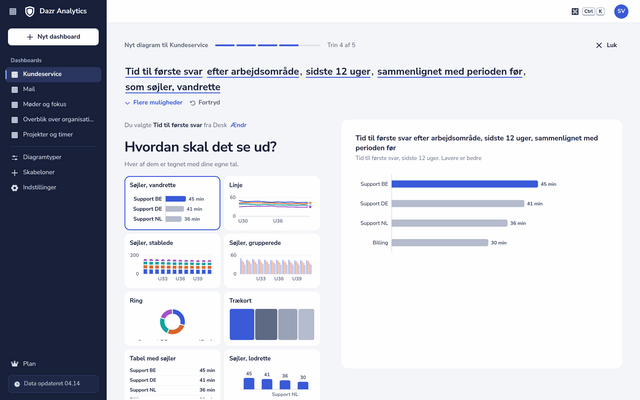Select the Ring chart type

172,318
